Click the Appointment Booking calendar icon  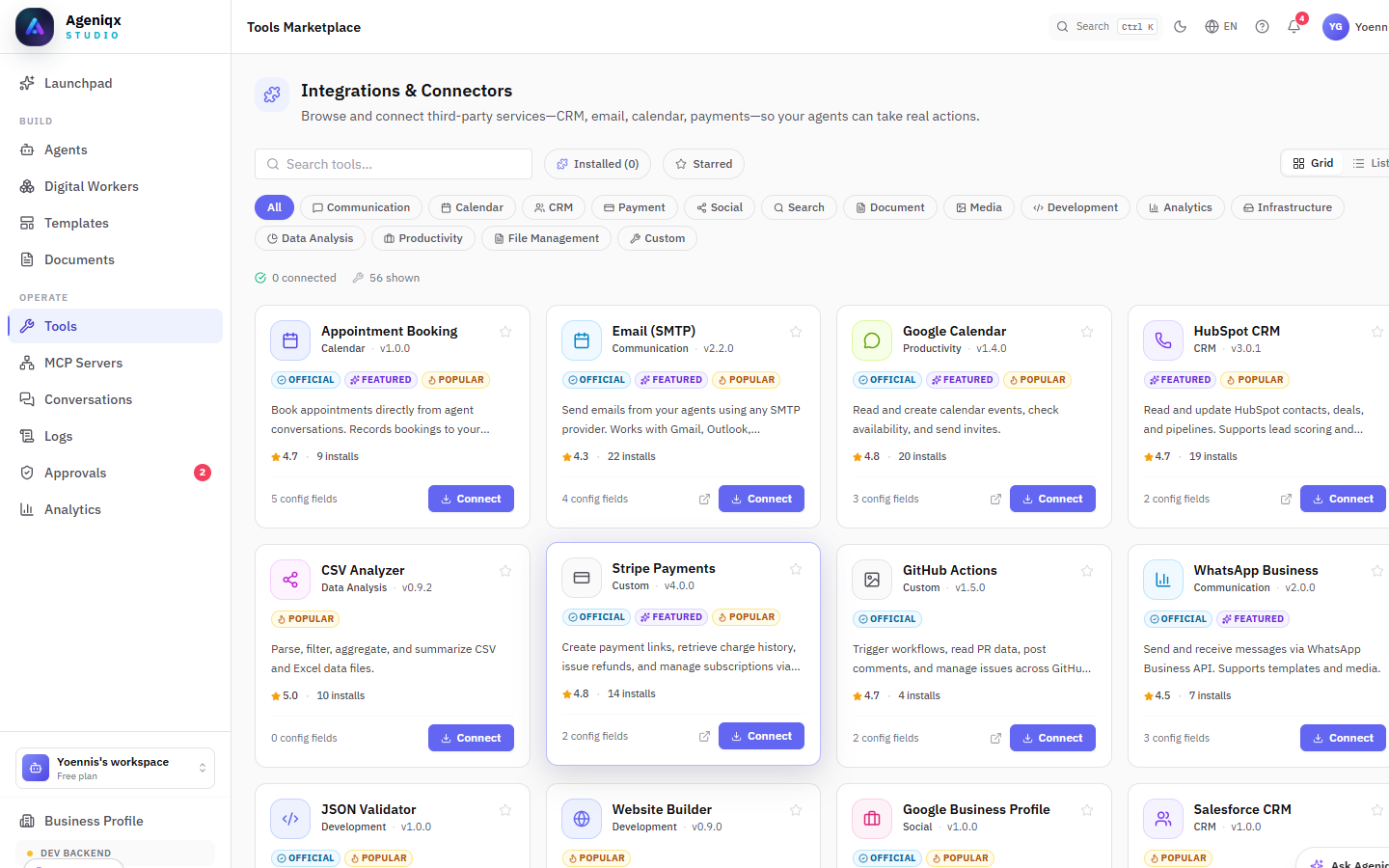290,340
